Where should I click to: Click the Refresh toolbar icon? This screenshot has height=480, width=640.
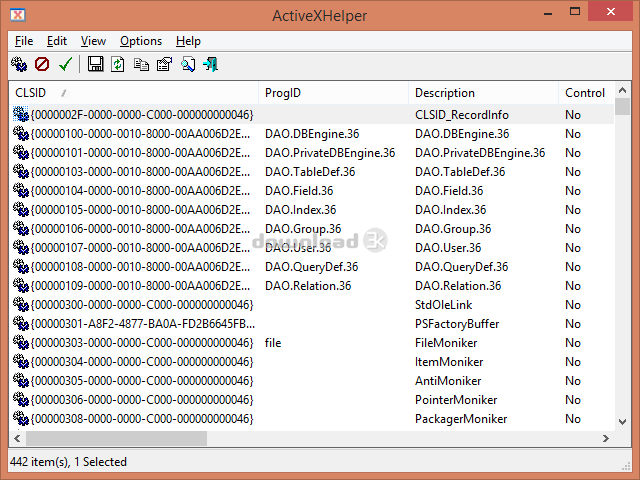[118, 64]
